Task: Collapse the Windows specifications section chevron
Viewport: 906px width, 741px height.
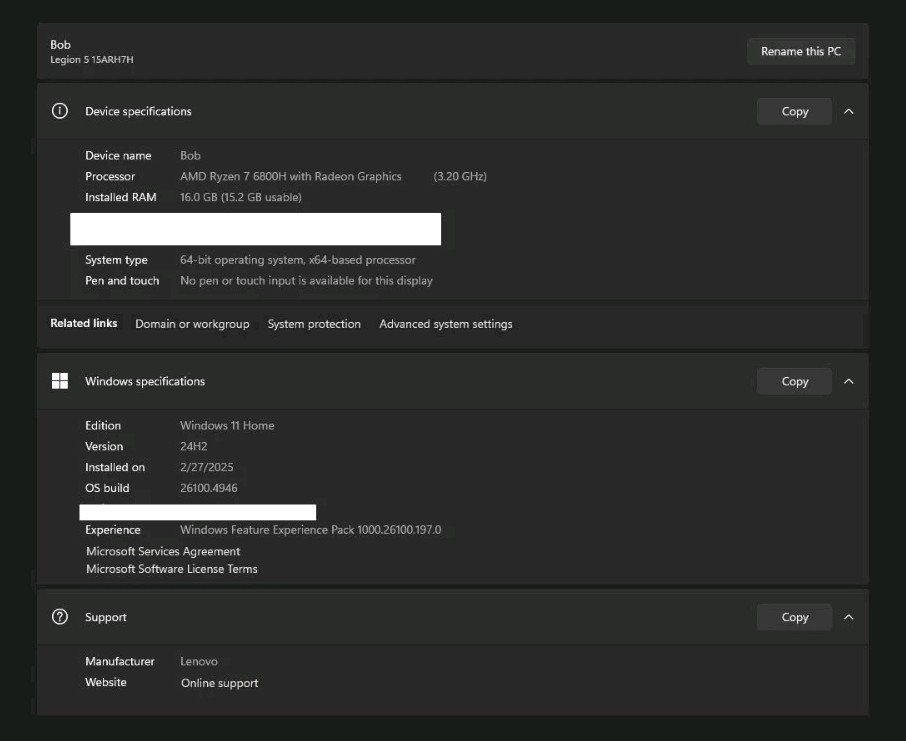Action: [848, 381]
